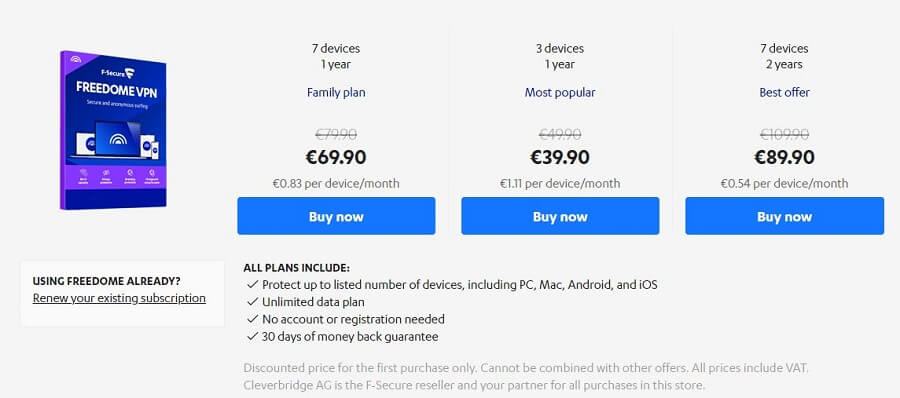
Task: Click the USING FREEDOME ALREADY? heading
Action: (x=107, y=281)
